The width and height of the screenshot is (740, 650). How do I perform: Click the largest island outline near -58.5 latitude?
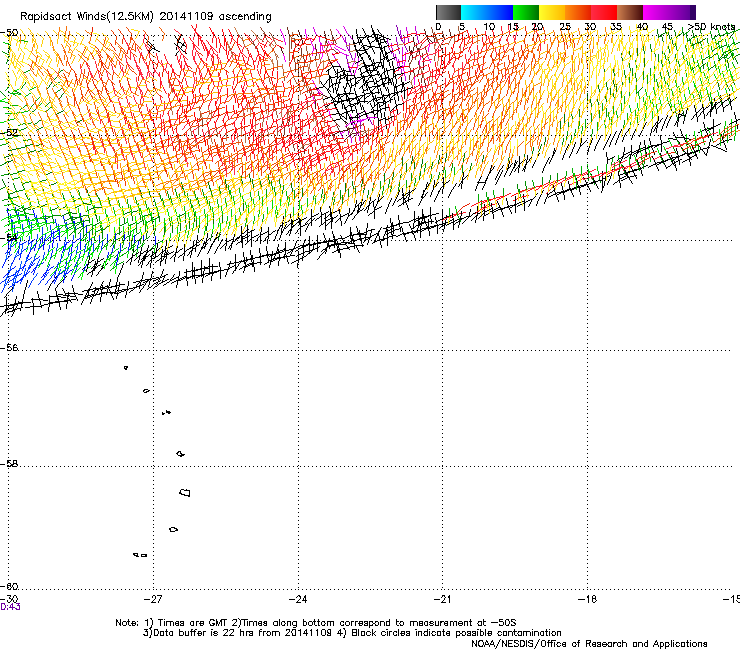pos(185,493)
